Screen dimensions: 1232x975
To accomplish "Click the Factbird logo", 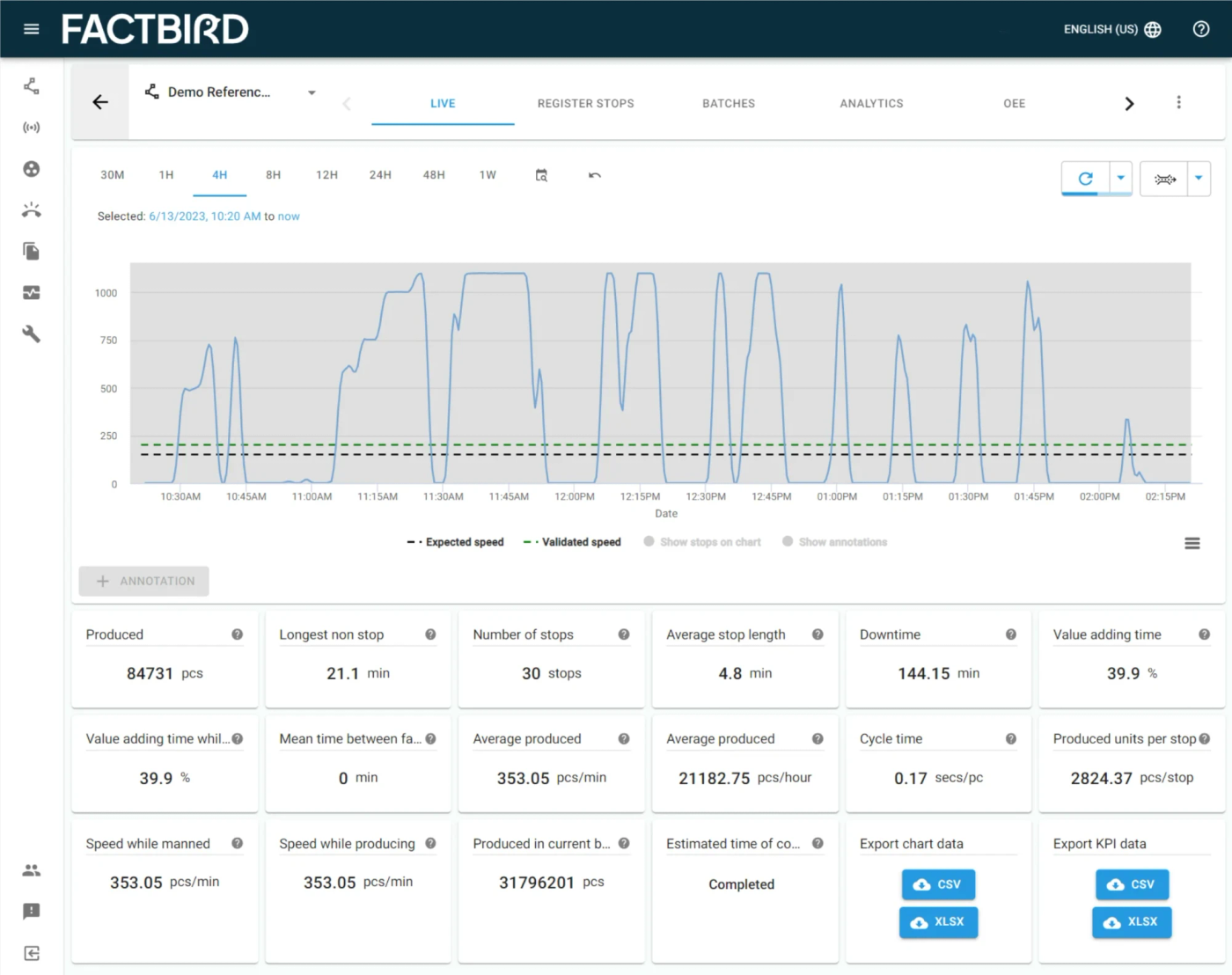I will (155, 29).
